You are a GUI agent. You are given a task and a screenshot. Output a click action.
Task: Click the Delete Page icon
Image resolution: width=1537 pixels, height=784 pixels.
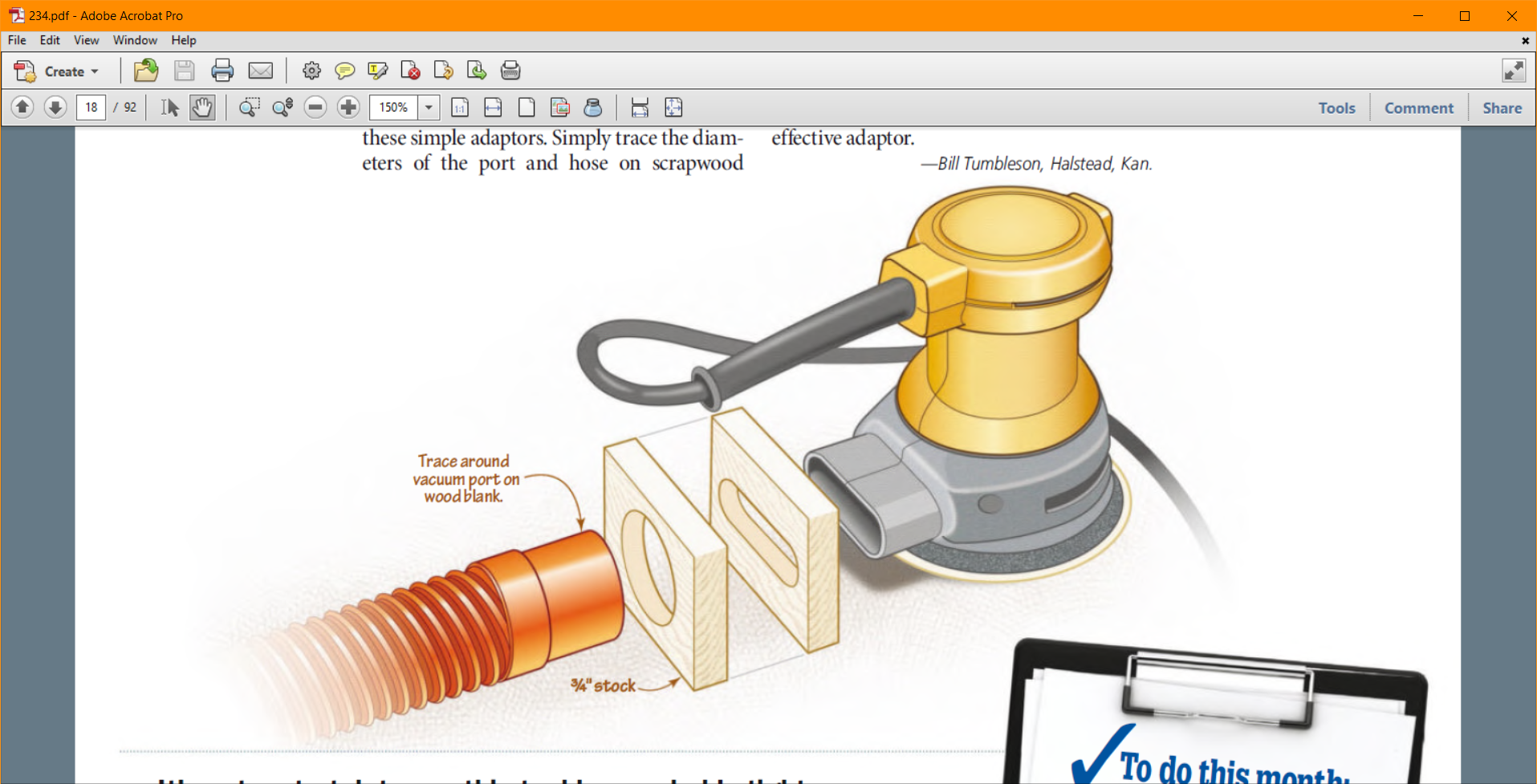pyautogui.click(x=410, y=71)
